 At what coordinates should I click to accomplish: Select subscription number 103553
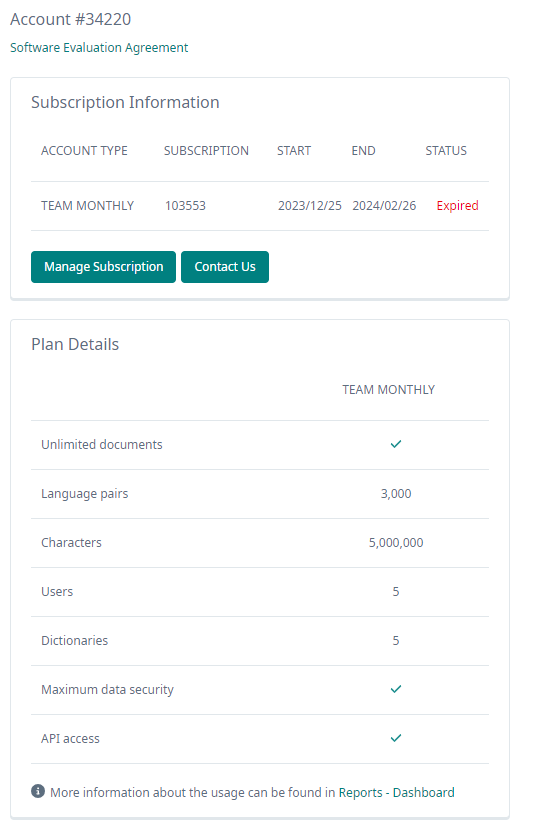coord(185,206)
